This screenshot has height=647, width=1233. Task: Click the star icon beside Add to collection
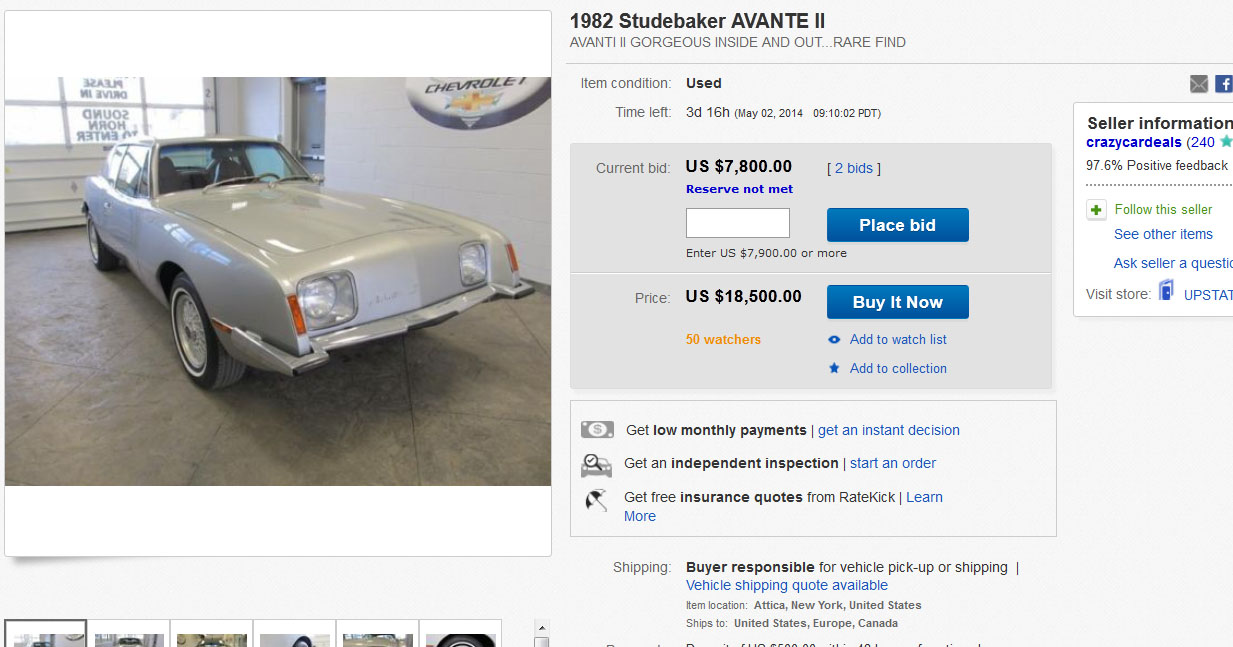click(835, 369)
